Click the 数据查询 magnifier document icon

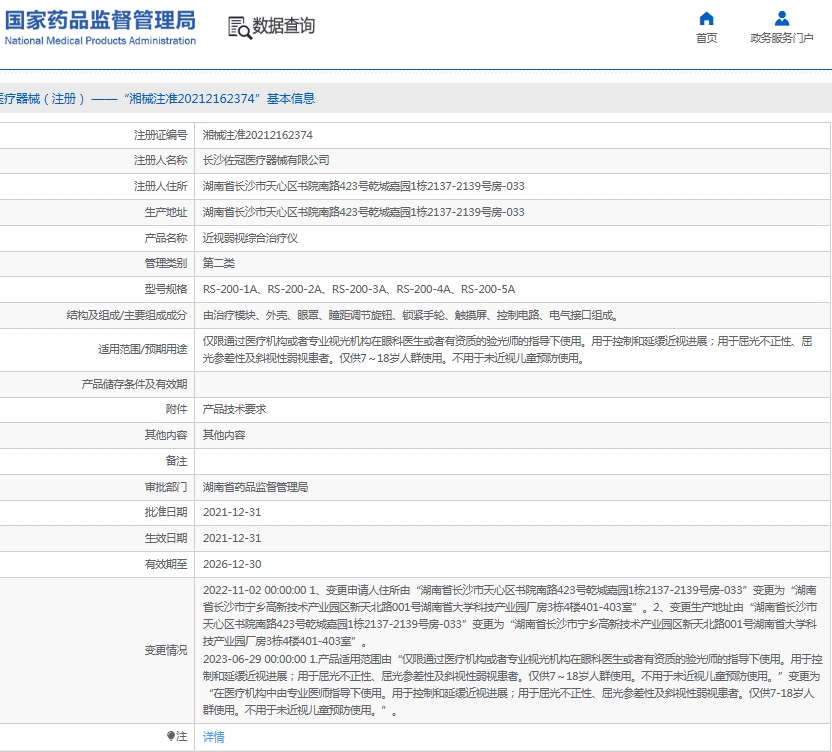pos(239,27)
